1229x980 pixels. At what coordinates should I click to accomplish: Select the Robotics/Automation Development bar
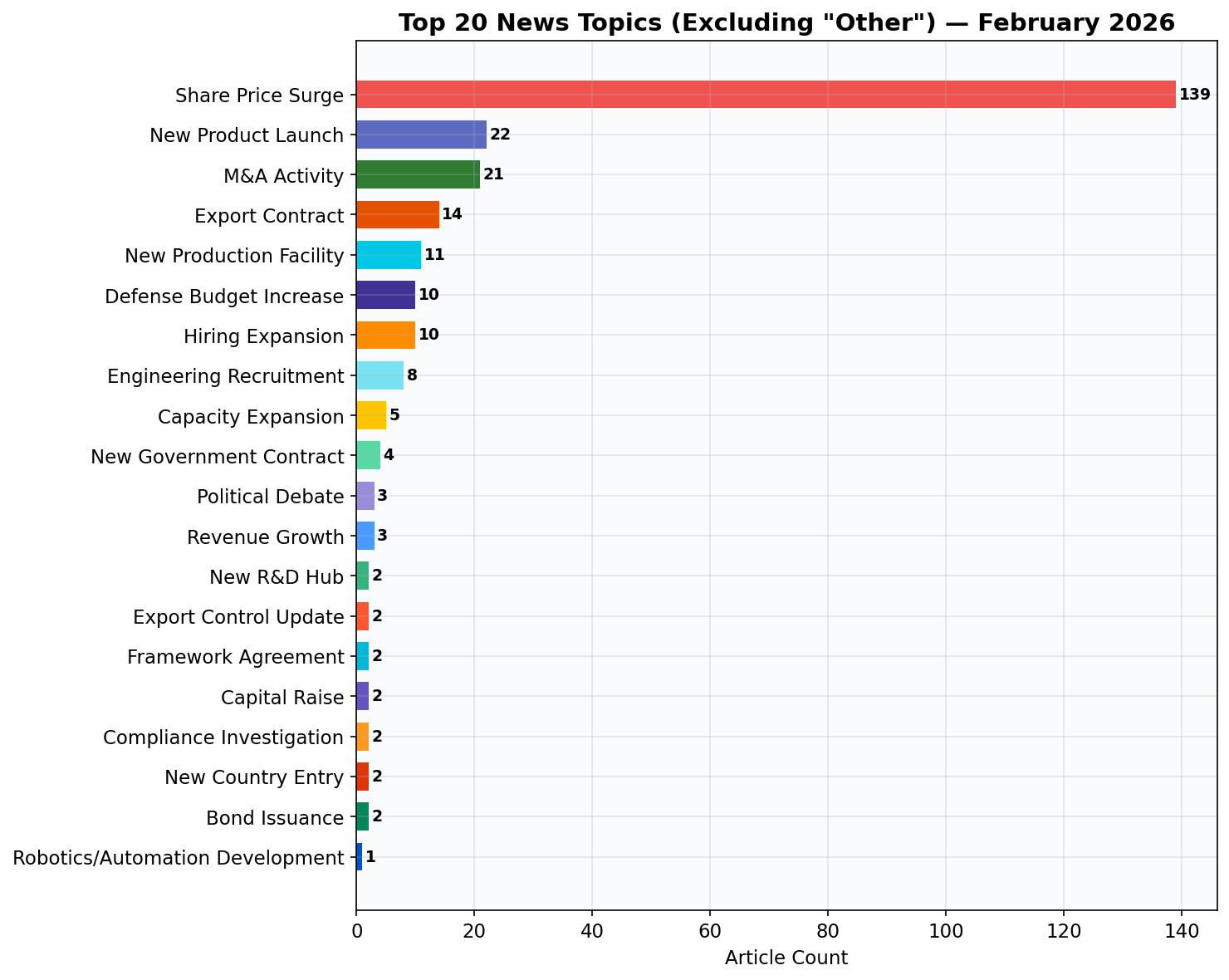coord(360,858)
